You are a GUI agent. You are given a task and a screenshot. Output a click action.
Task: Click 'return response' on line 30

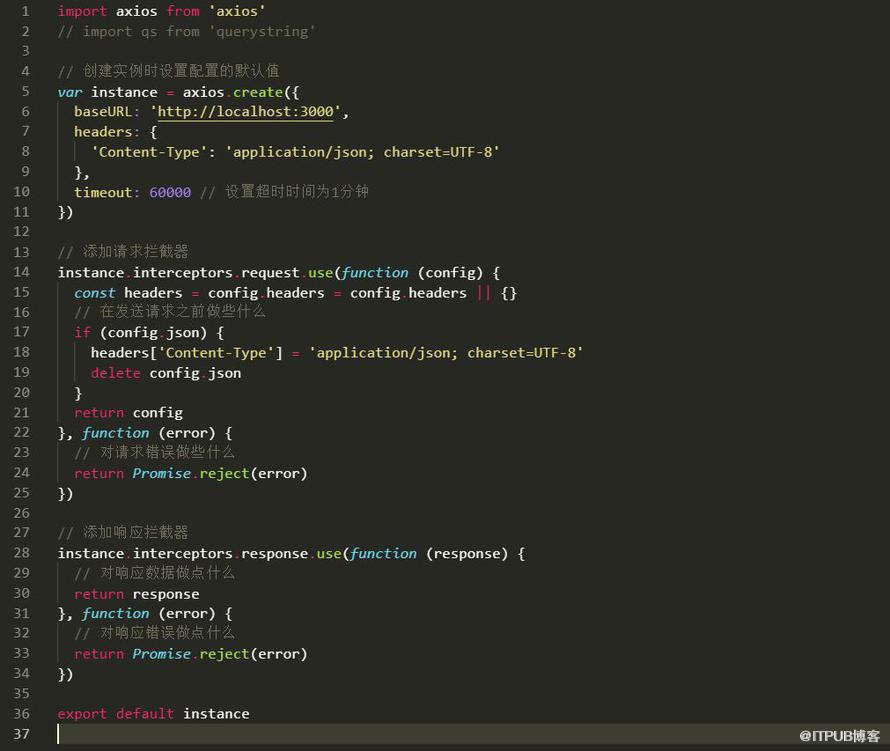tap(137, 594)
